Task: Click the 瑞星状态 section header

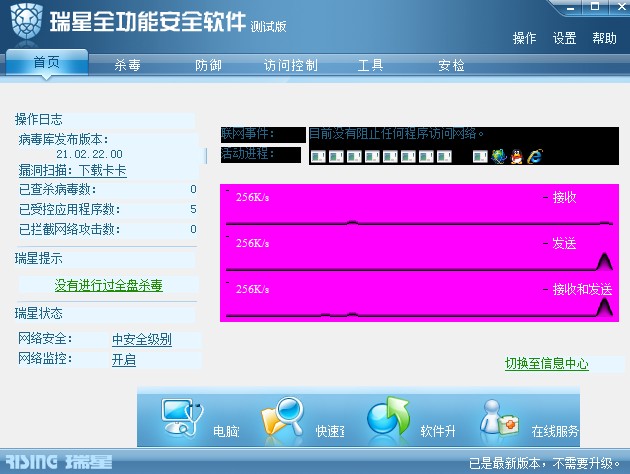Action: pos(39,313)
